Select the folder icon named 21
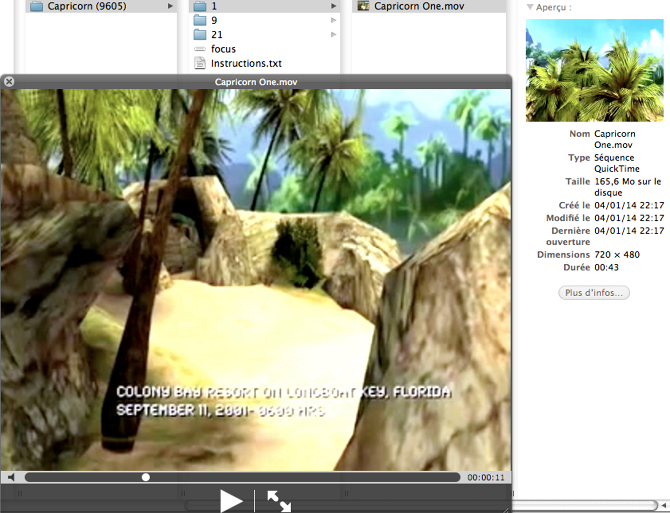This screenshot has width=670, height=513. (x=199, y=35)
